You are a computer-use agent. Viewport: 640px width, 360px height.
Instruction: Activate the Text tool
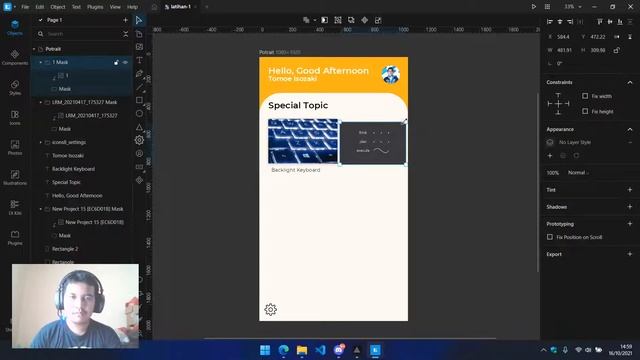pyautogui.click(x=139, y=60)
